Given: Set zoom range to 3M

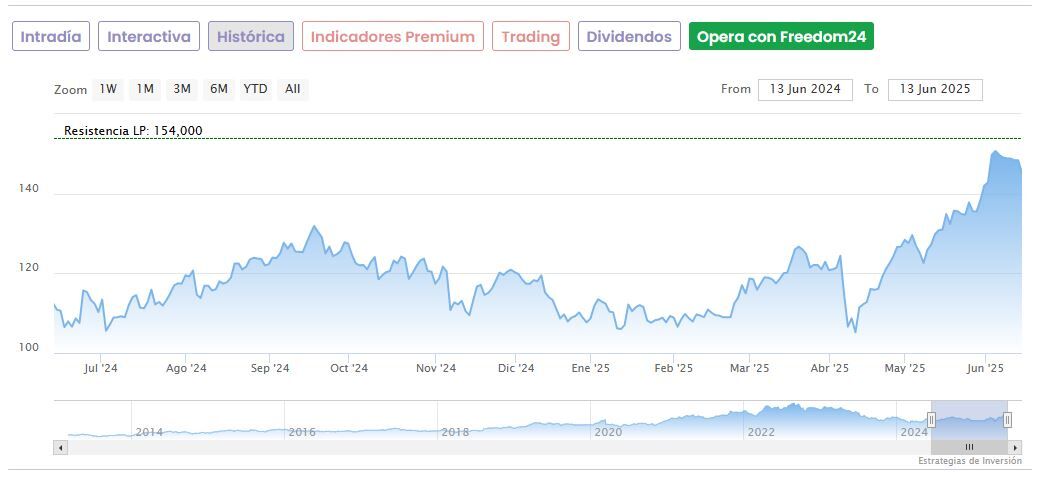Looking at the screenshot, I should tap(181, 89).
